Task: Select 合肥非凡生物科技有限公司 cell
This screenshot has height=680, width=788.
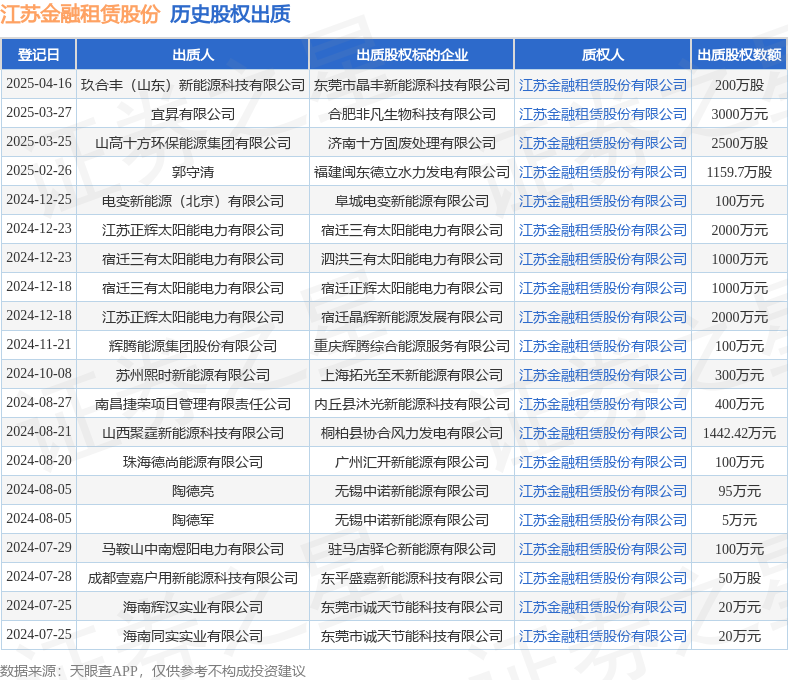Action: pyautogui.click(x=412, y=114)
